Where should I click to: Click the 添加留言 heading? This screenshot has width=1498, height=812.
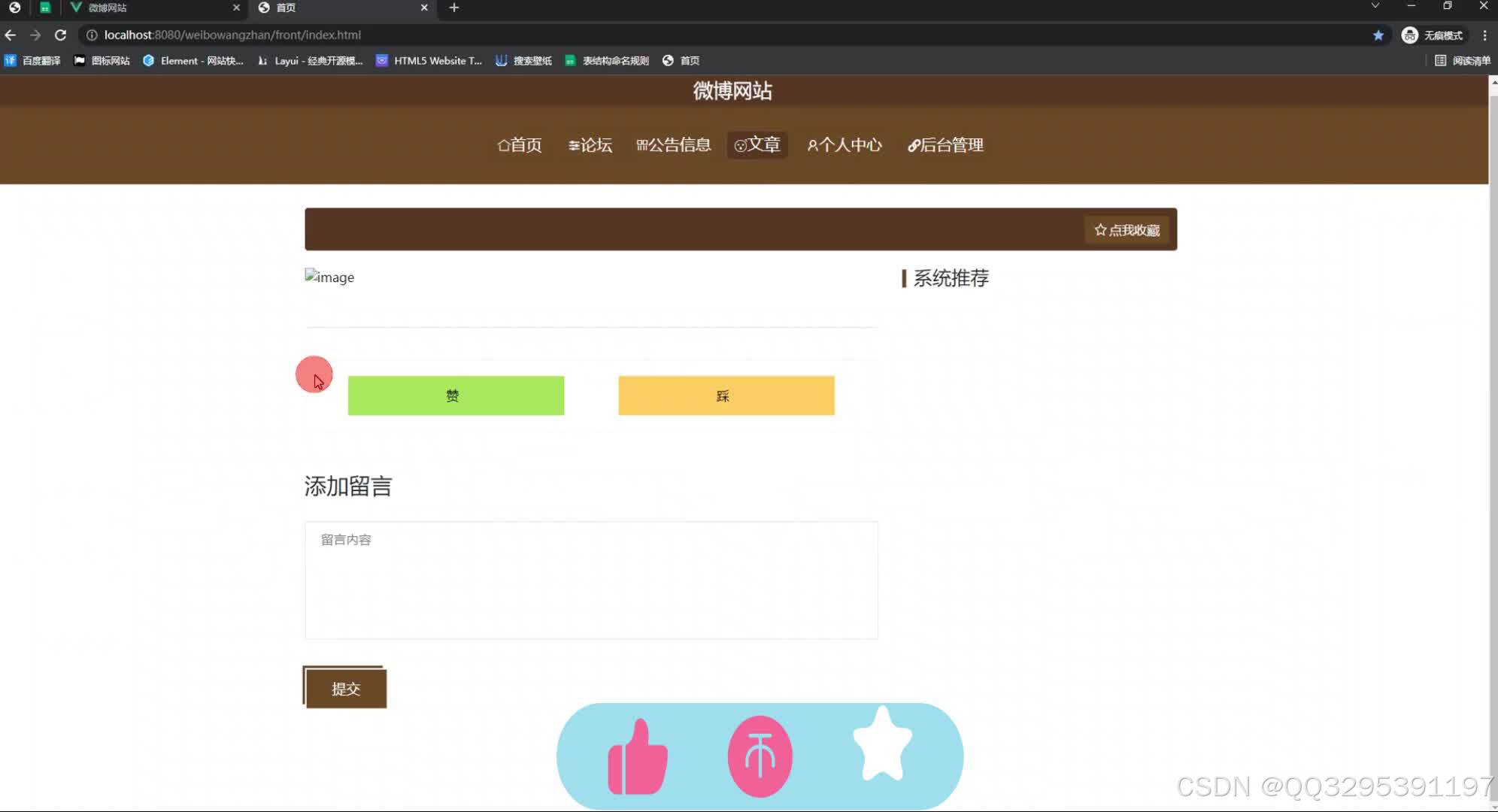(348, 486)
